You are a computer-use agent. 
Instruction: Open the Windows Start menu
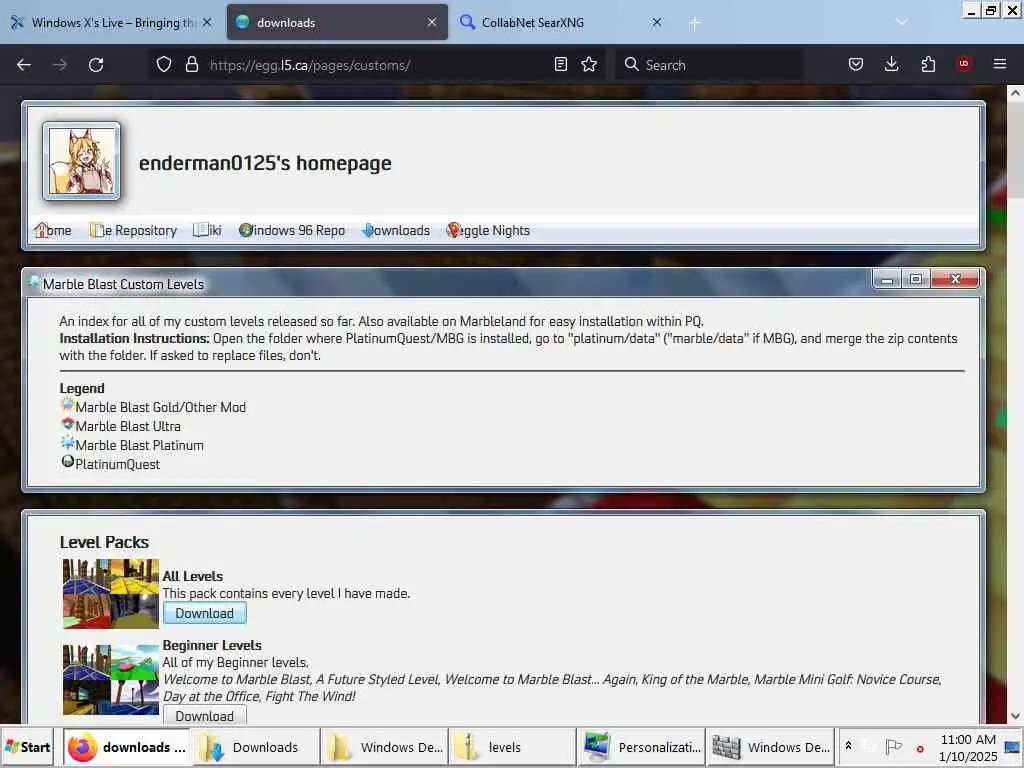pyautogui.click(x=27, y=746)
